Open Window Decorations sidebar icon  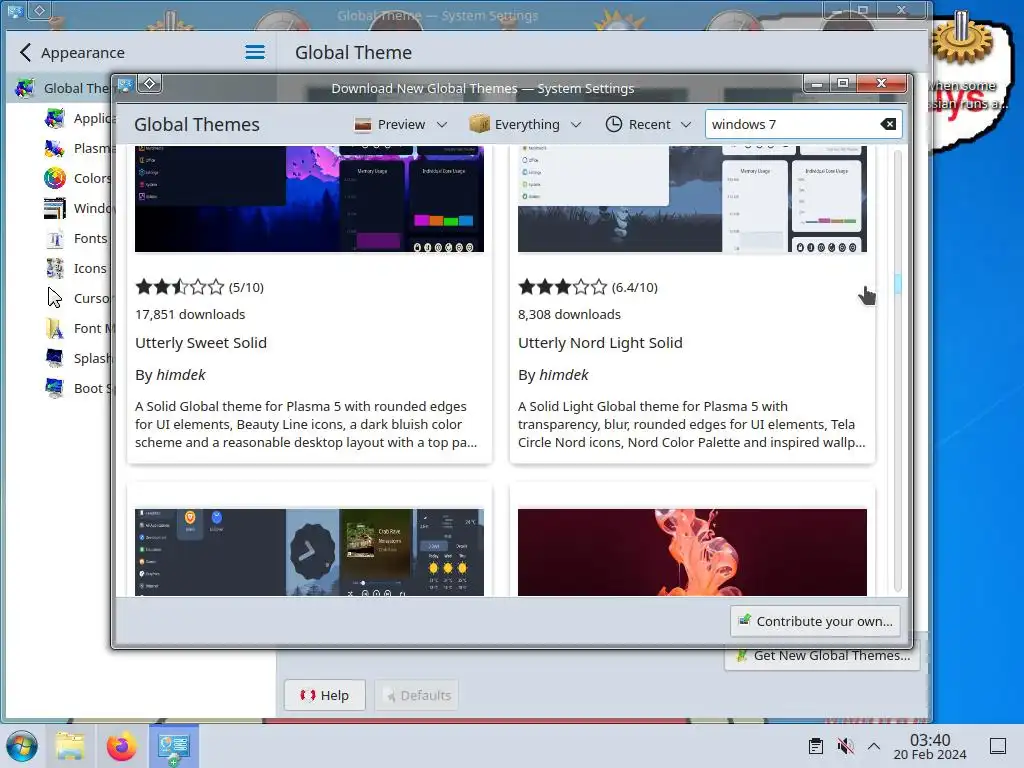tap(55, 208)
